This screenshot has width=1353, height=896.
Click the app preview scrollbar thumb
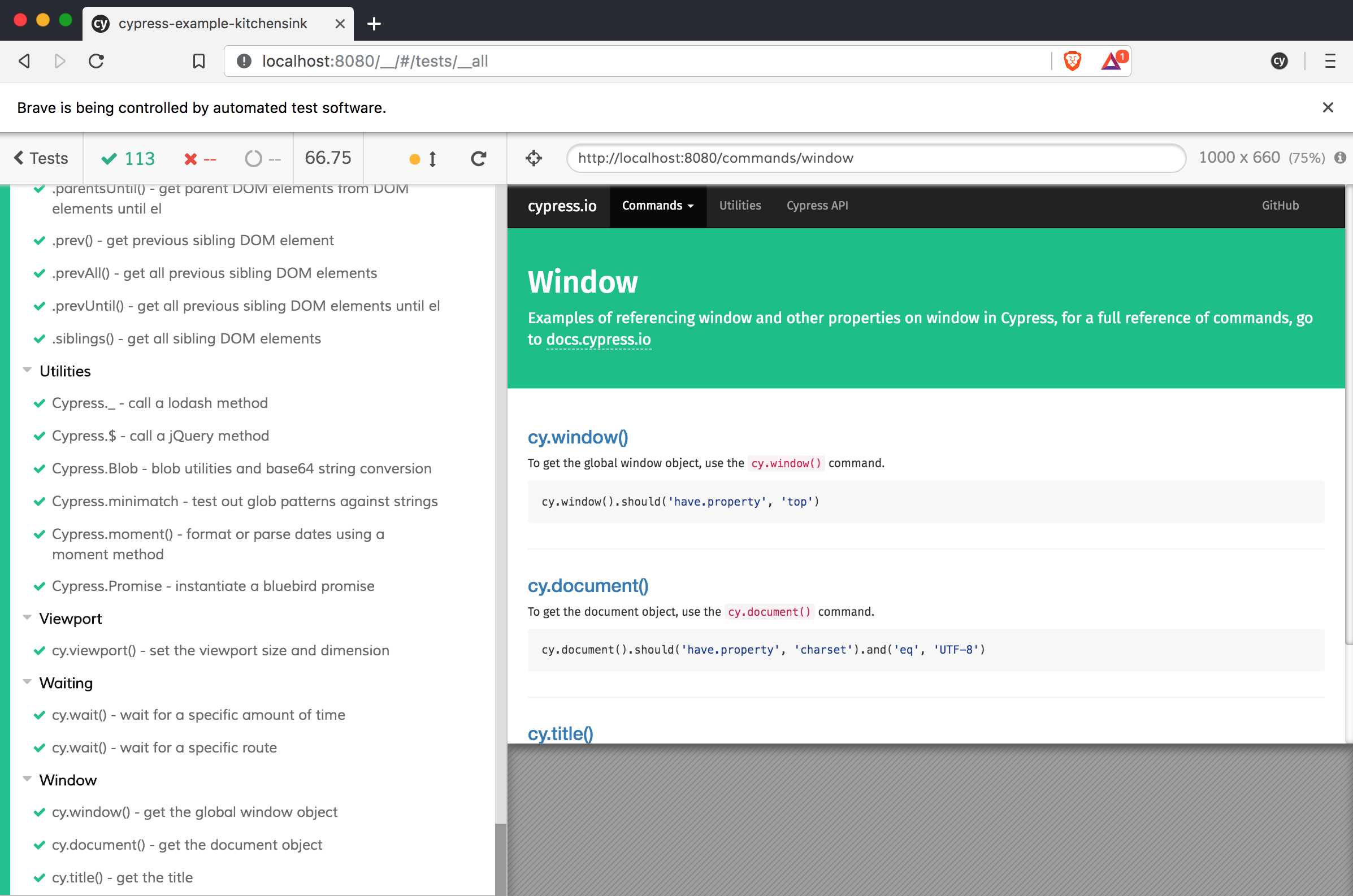click(1349, 414)
